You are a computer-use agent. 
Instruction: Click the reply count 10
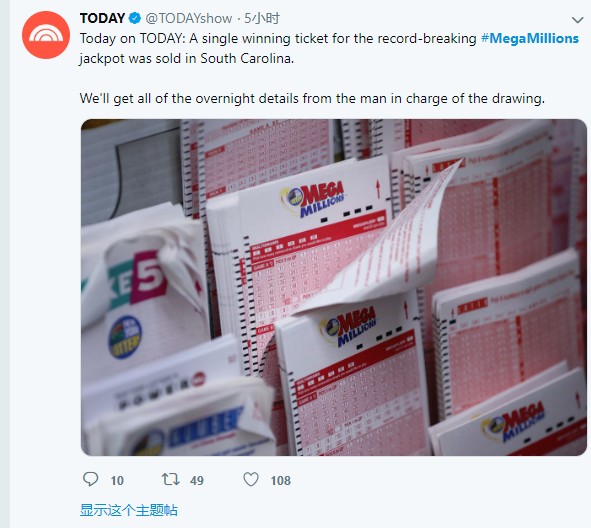click(x=117, y=481)
